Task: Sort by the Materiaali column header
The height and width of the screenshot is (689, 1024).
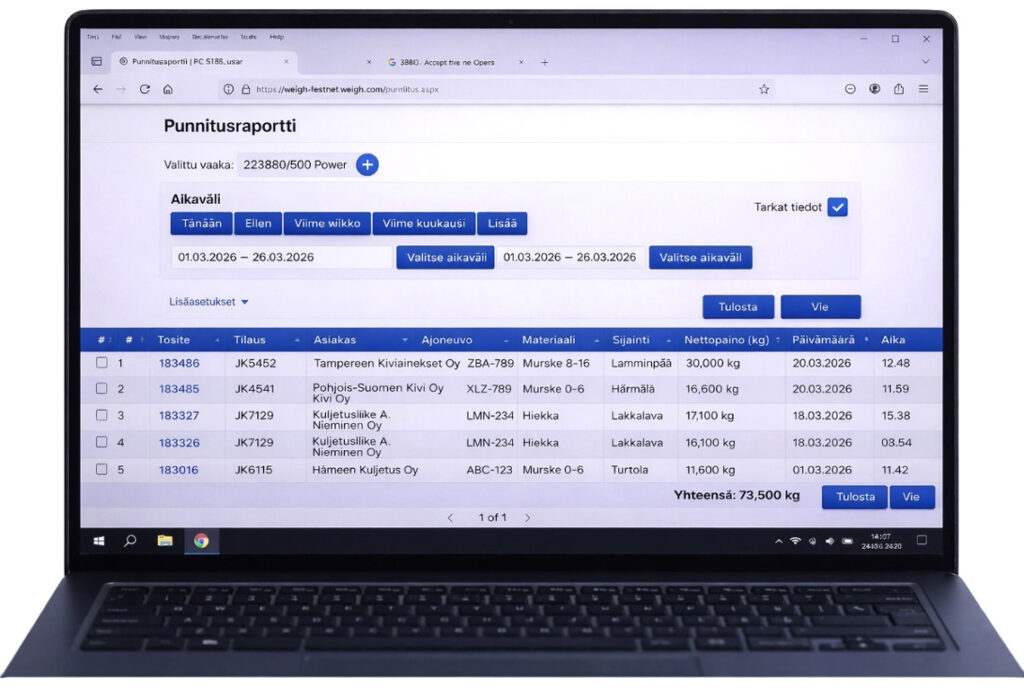Action: pyautogui.click(x=548, y=340)
